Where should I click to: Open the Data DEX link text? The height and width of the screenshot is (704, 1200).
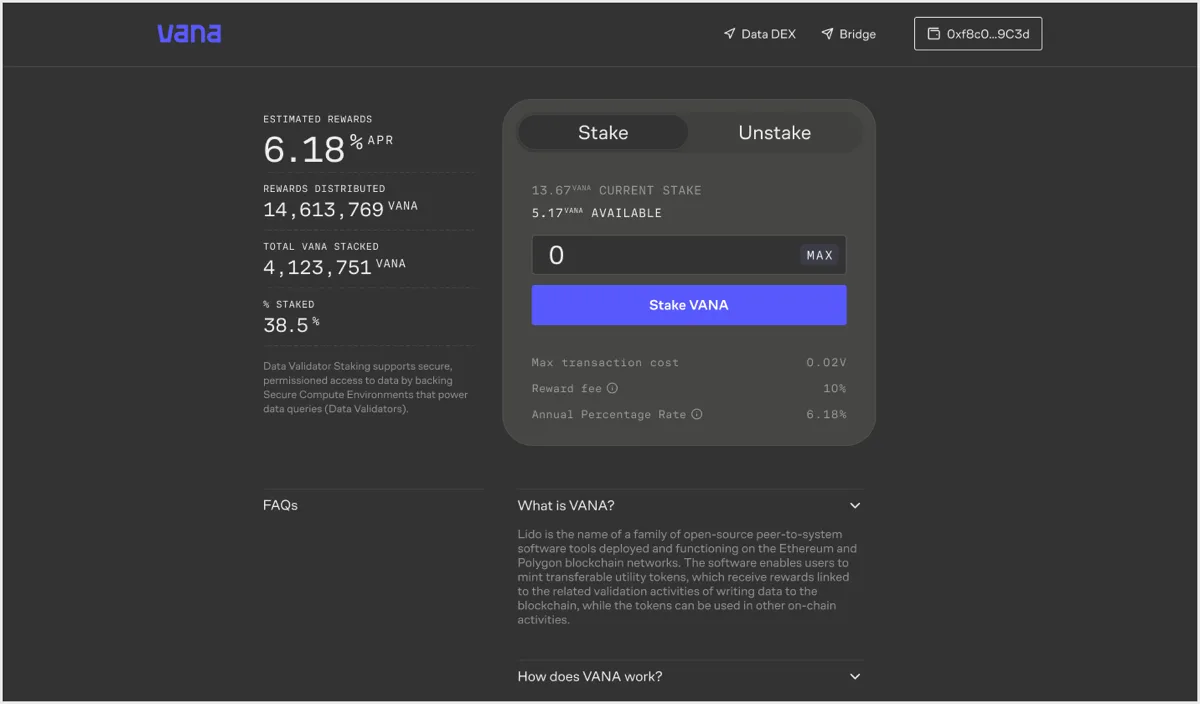(x=768, y=34)
